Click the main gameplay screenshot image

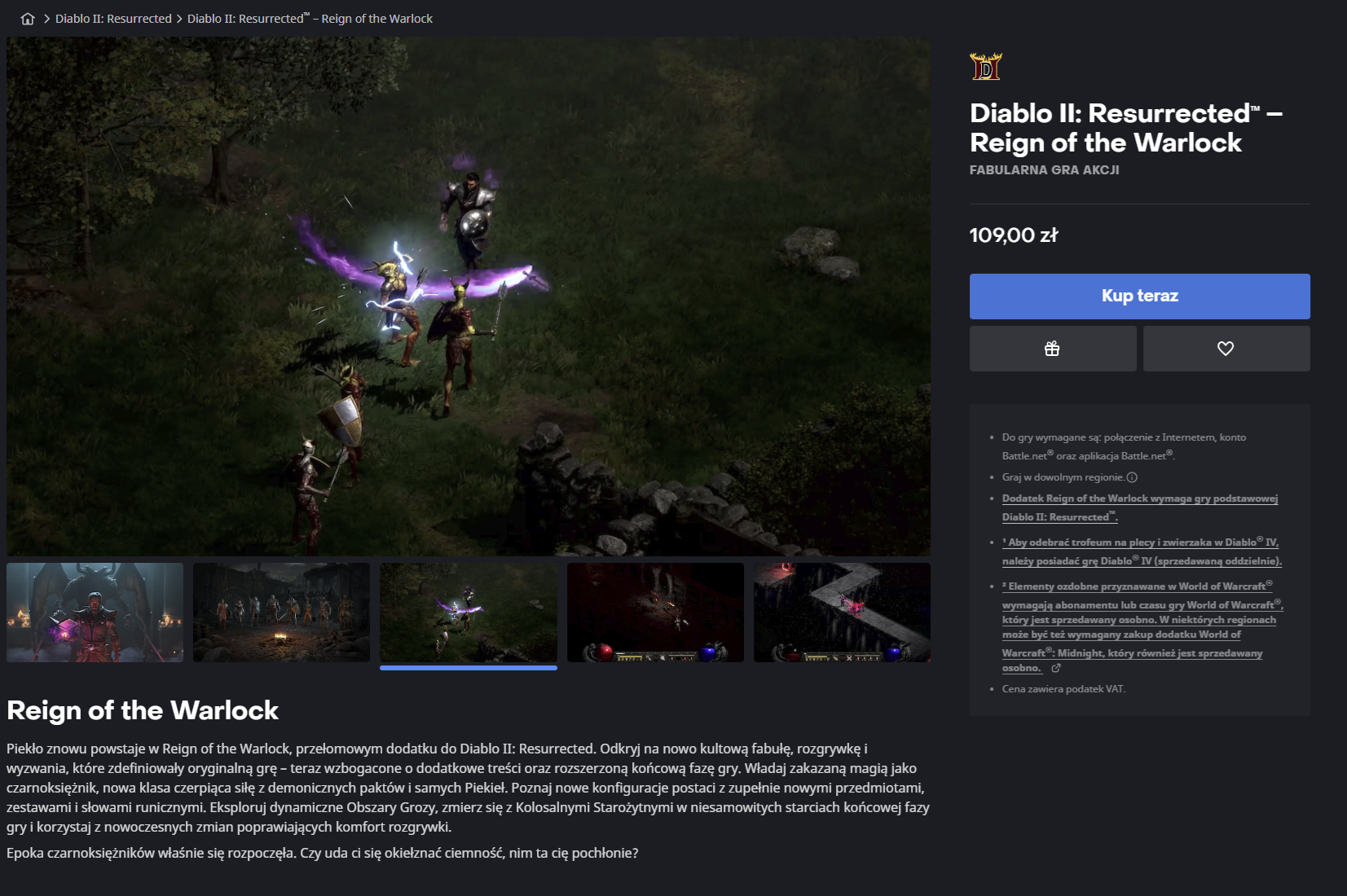pyautogui.click(x=469, y=296)
